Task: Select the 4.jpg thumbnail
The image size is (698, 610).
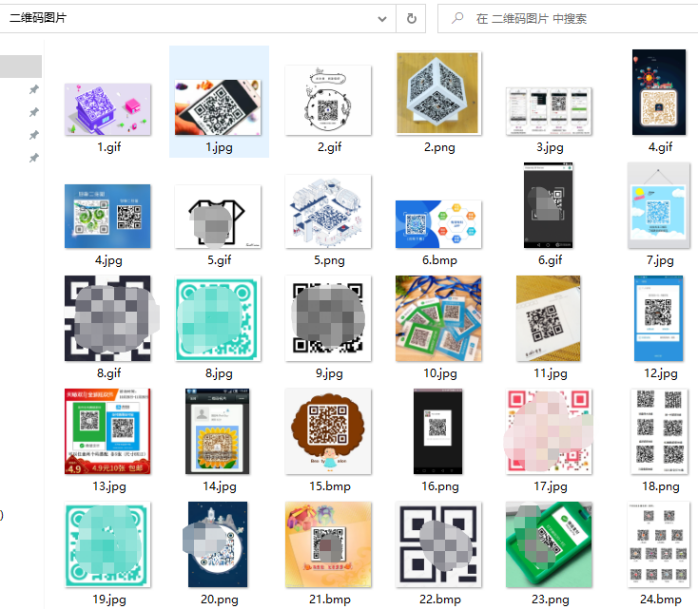Action: pyautogui.click(x=108, y=216)
